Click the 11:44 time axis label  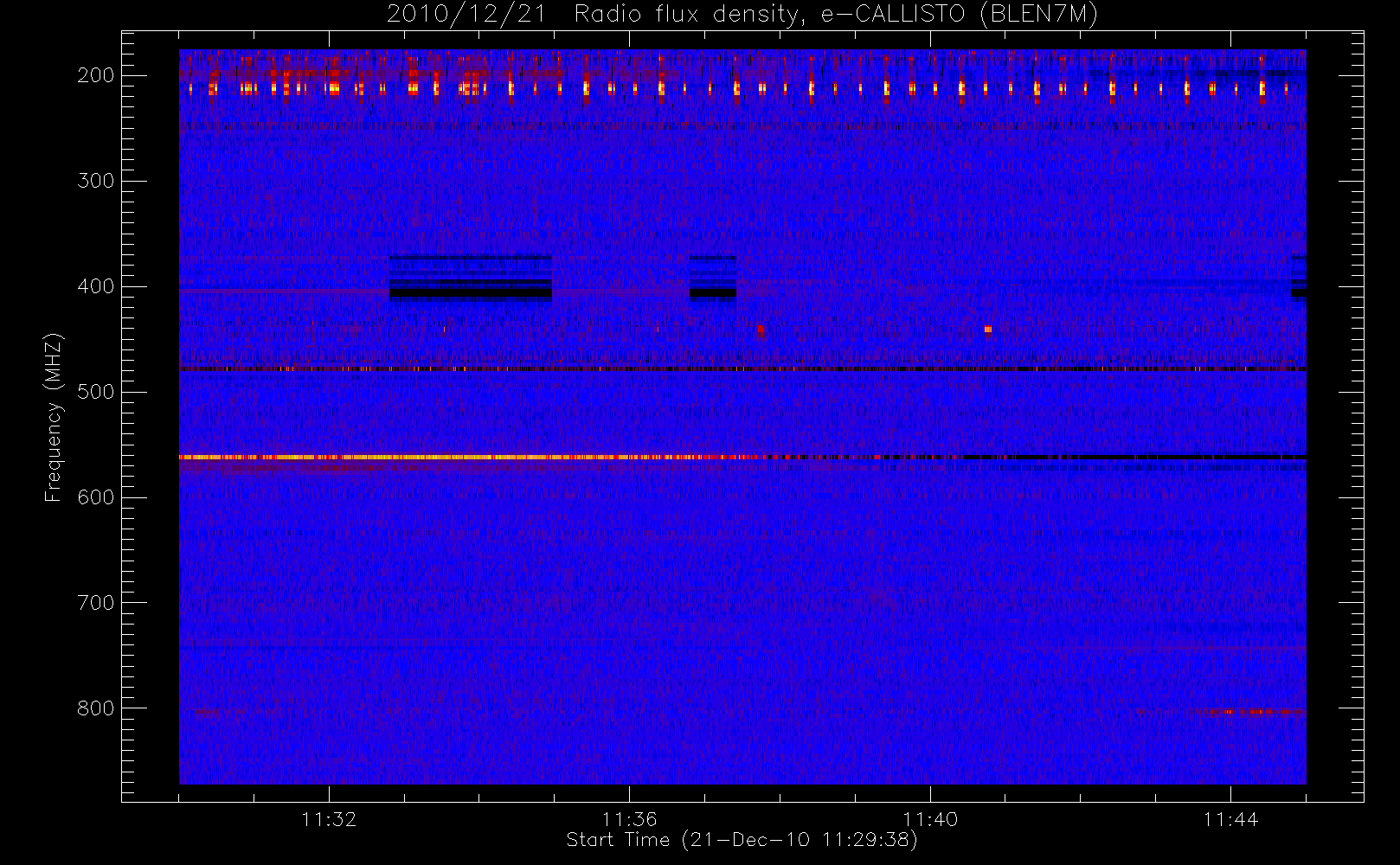coord(1230,819)
